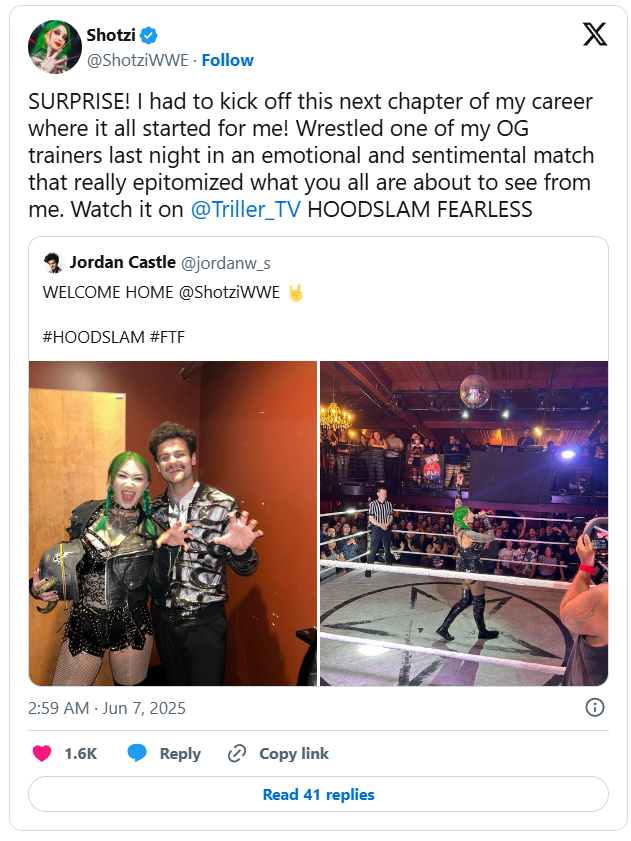Read 41 replies button
Screen dimensions: 631x841
coord(318,794)
